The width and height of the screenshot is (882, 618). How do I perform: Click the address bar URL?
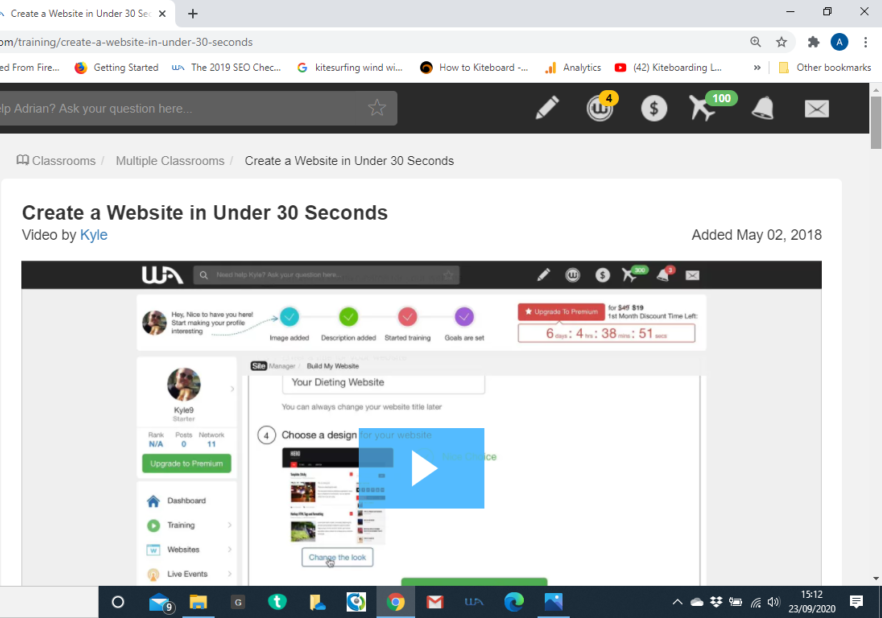[x=127, y=42]
